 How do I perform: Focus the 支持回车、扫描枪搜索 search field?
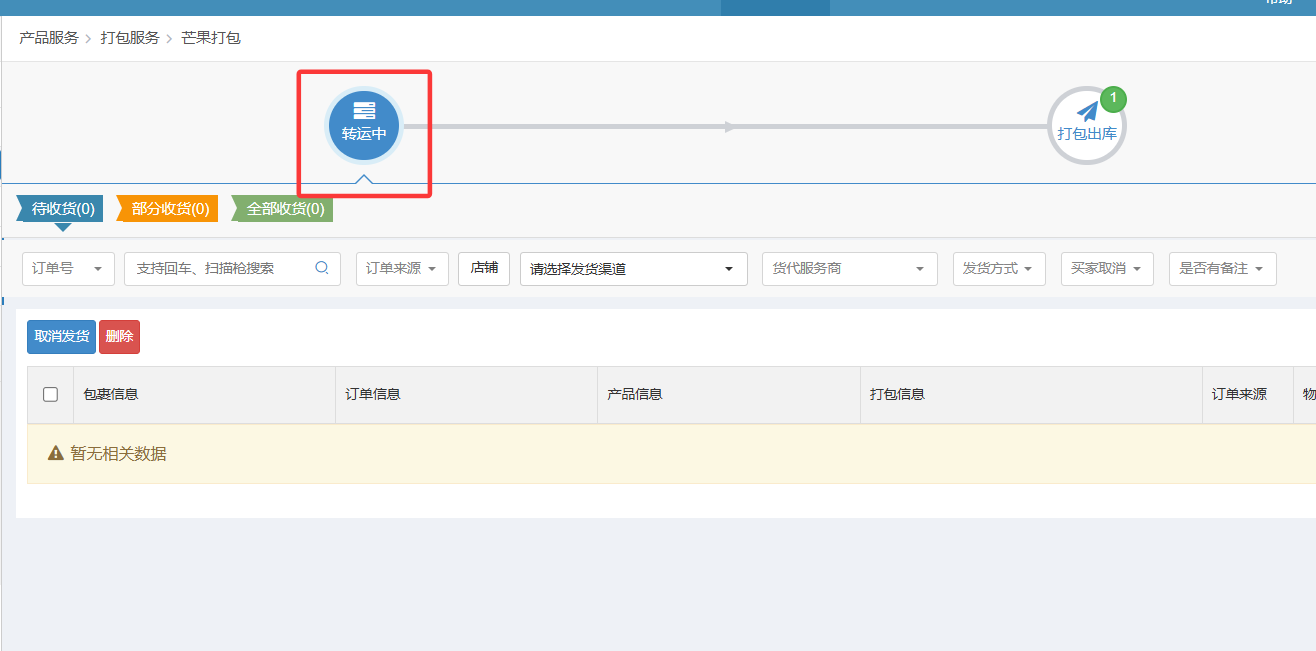tap(220, 269)
